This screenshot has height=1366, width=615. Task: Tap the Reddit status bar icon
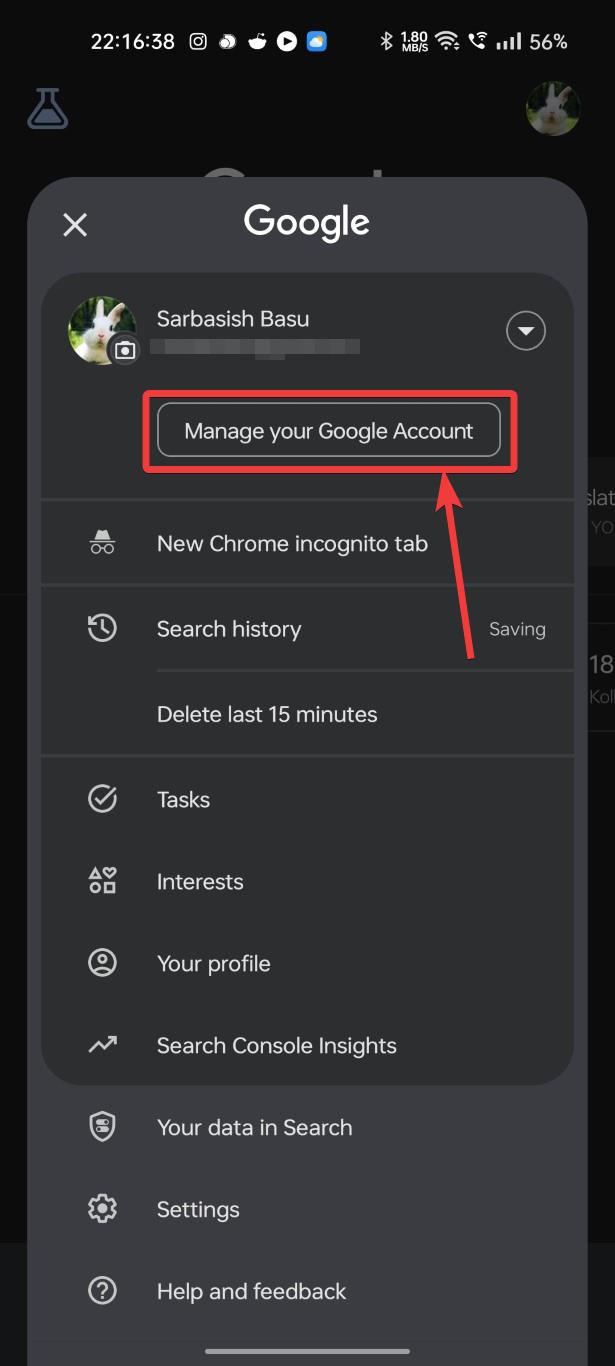click(x=257, y=42)
